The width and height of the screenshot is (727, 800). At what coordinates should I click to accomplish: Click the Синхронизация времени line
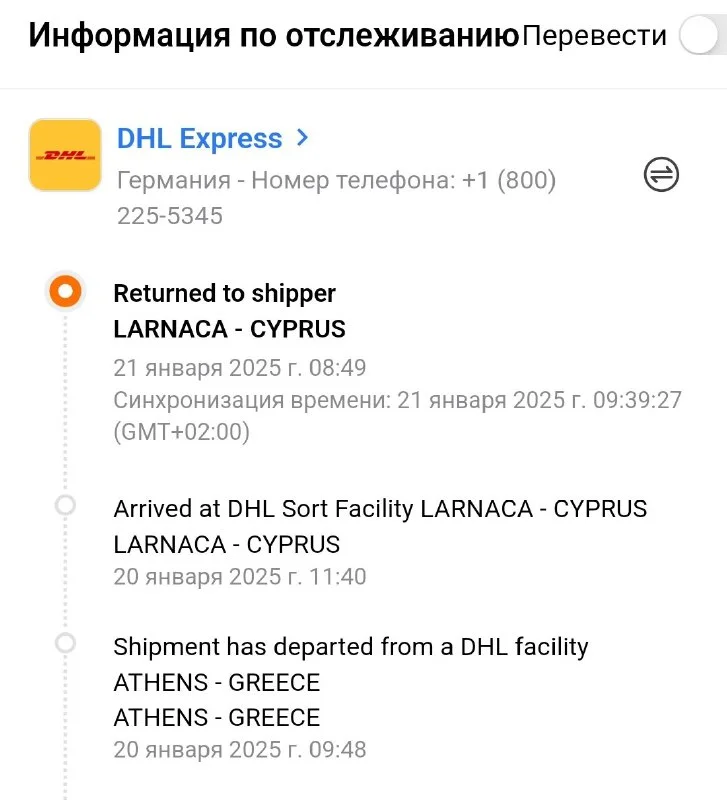pos(397,400)
